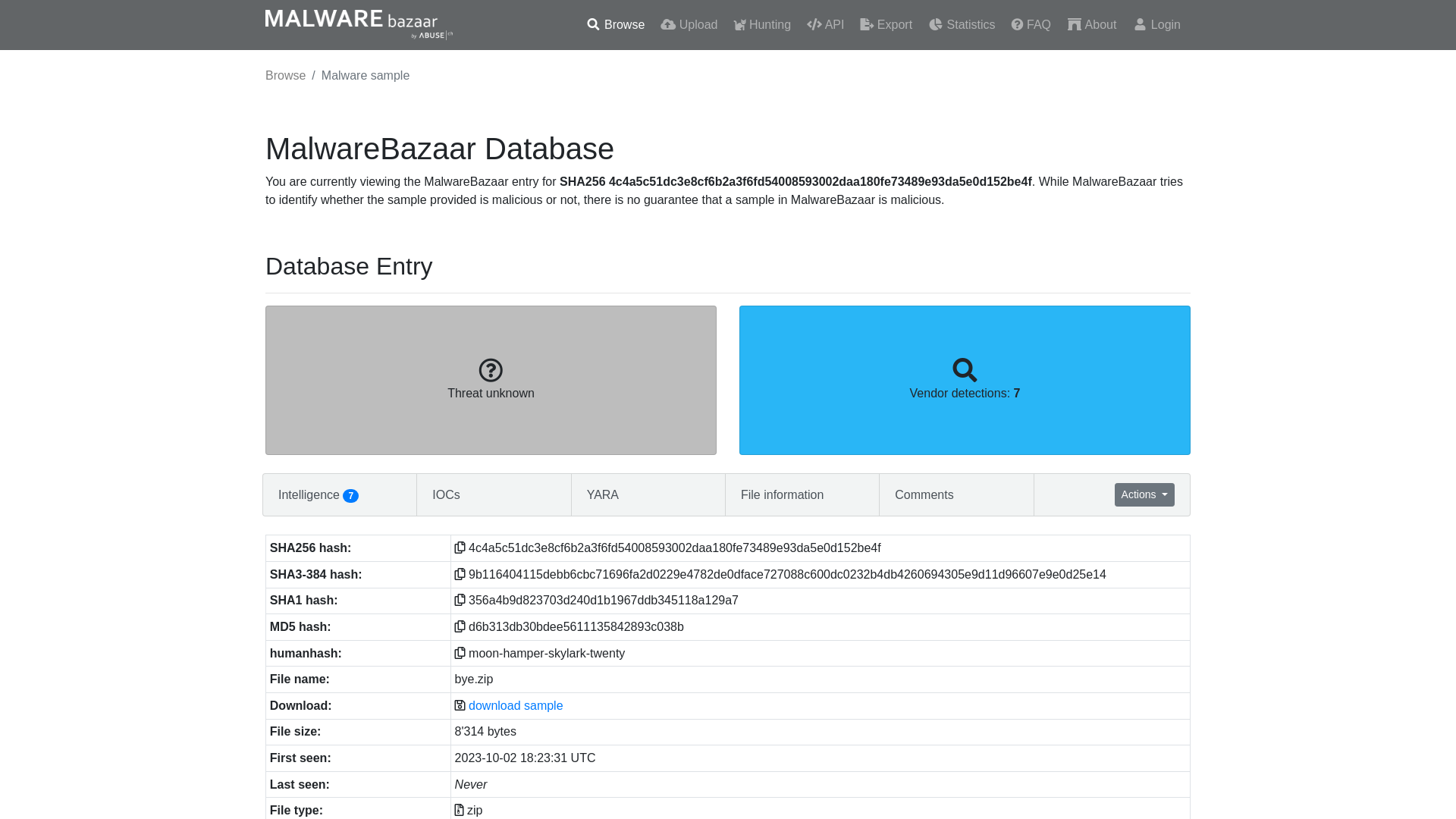Viewport: 1456px width, 819px height.
Task: Expand the Intelligence tab section
Action: (318, 495)
